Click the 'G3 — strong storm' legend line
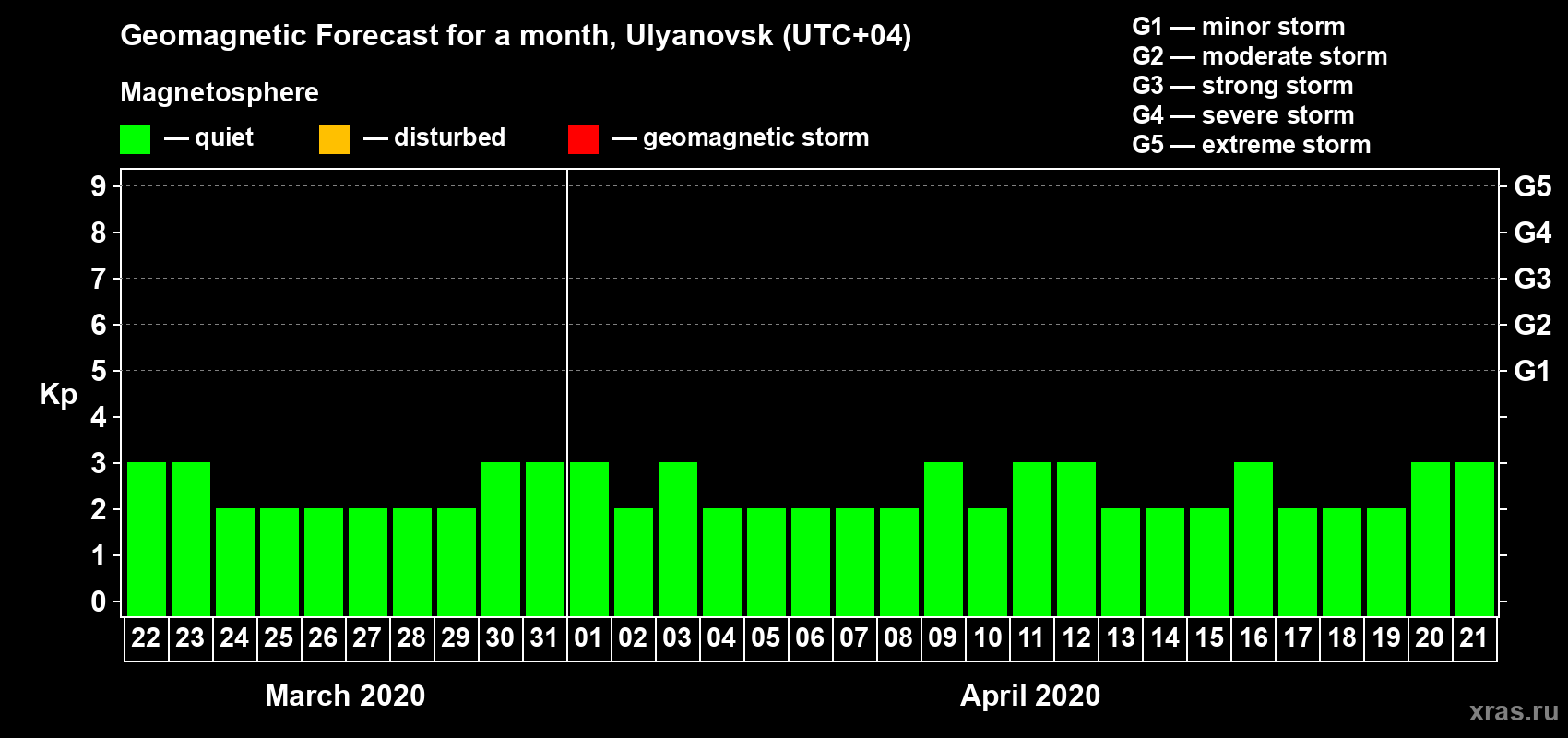Screen dimensions: 1568x738 (x=1242, y=86)
